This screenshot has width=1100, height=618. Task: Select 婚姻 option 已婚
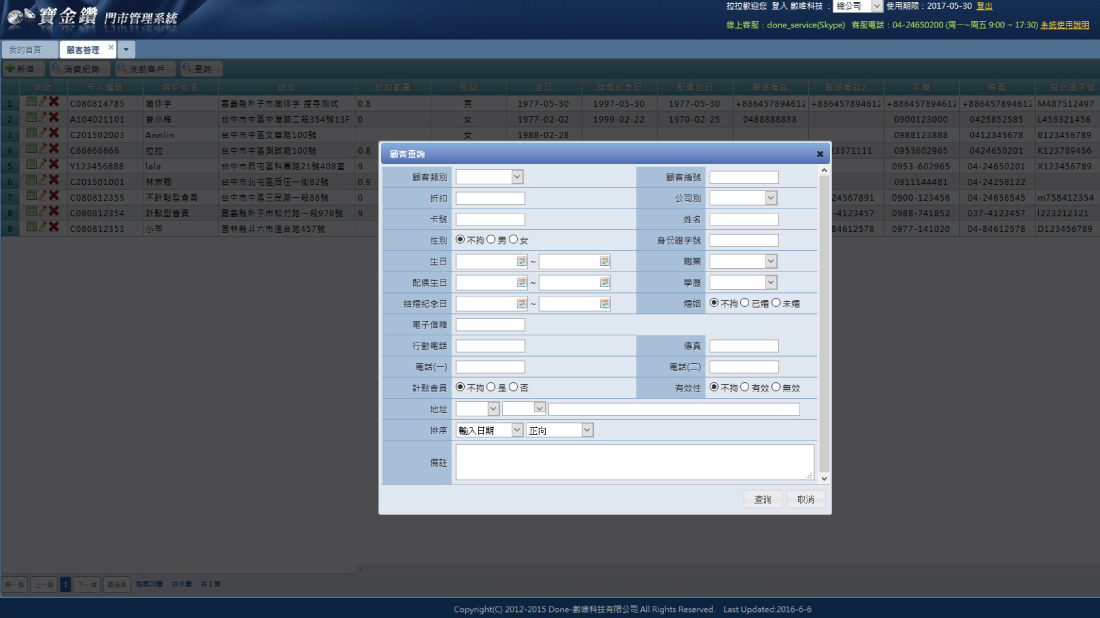(745, 303)
